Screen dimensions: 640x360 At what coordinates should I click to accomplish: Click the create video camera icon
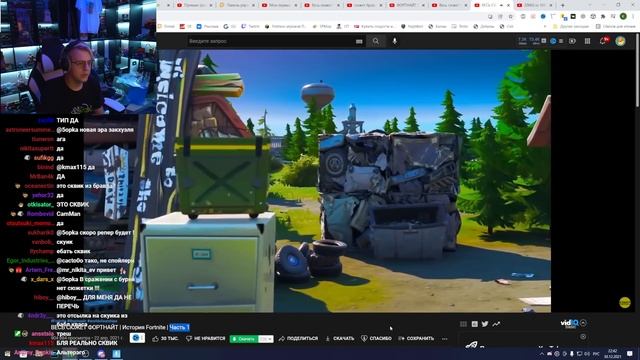[572, 41]
